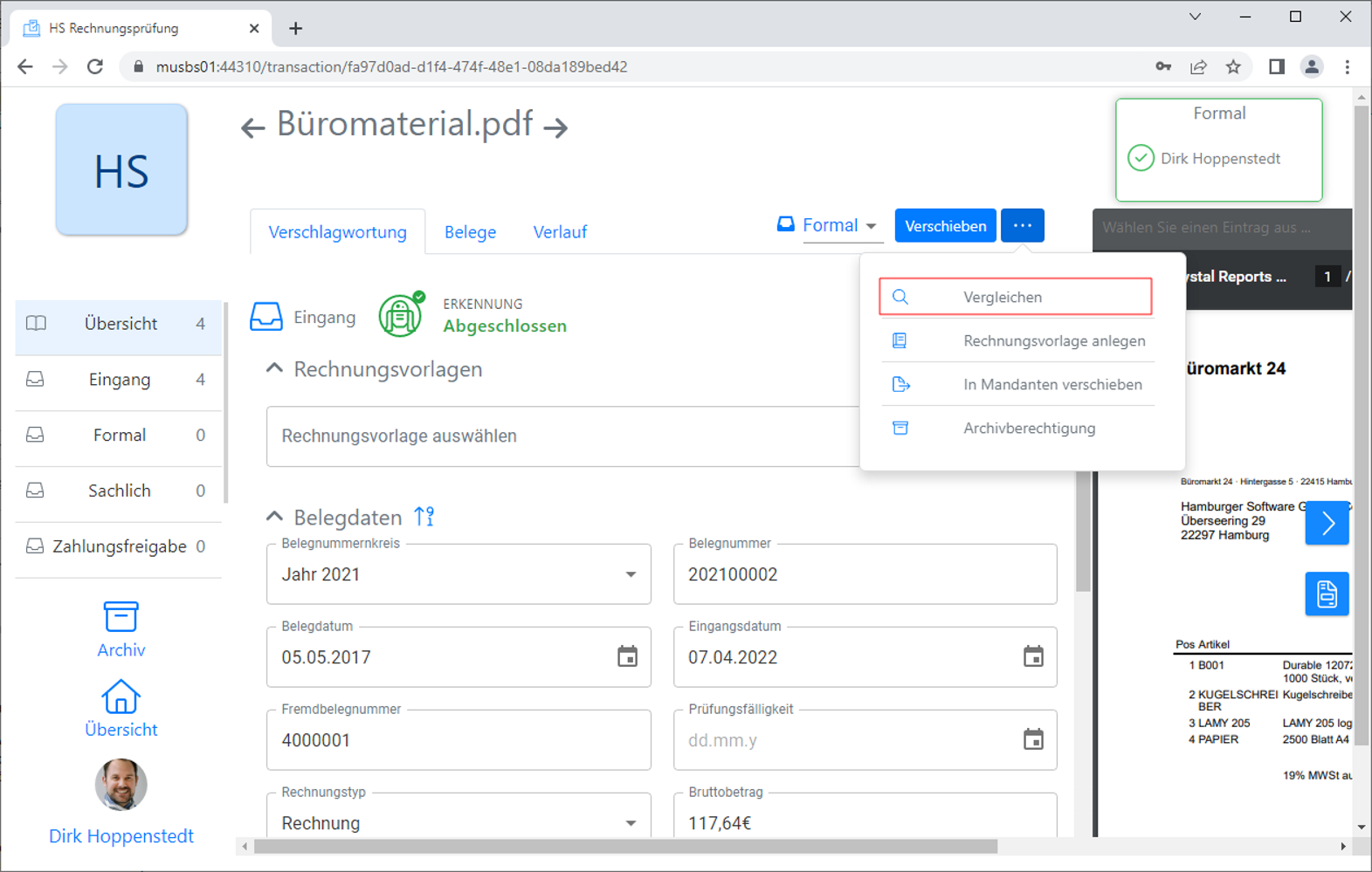
Task: Click the house Übersicht icon
Action: pos(121,697)
